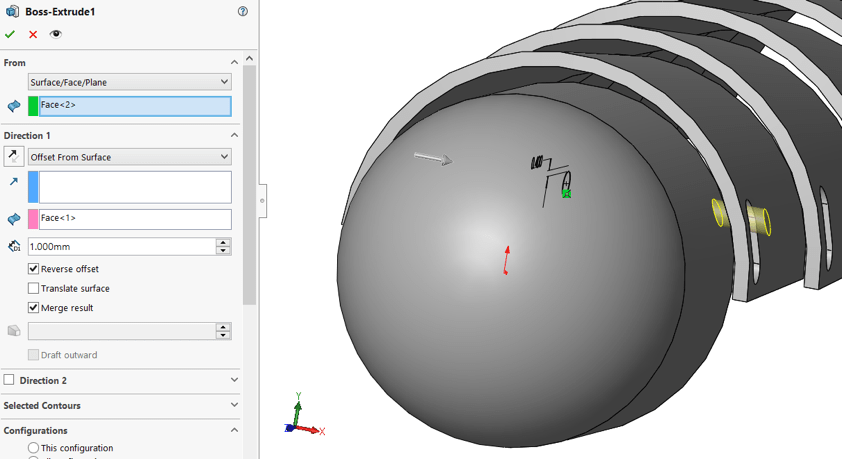
Task: Toggle the detailed preview eye icon
Action: 56,34
